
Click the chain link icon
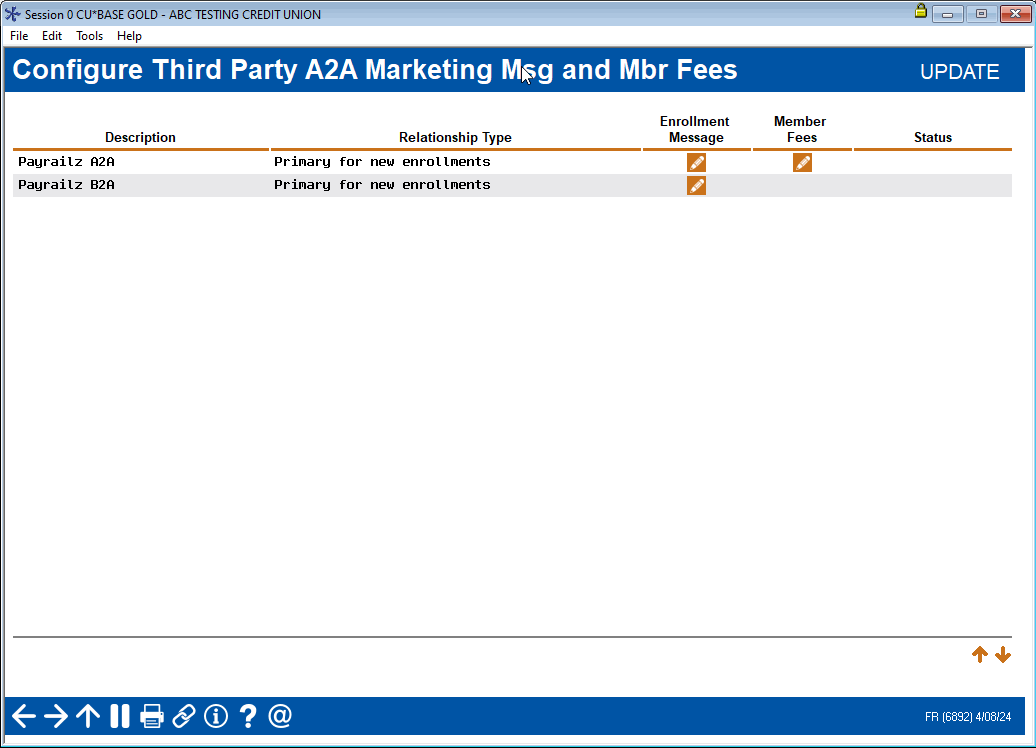(x=184, y=716)
